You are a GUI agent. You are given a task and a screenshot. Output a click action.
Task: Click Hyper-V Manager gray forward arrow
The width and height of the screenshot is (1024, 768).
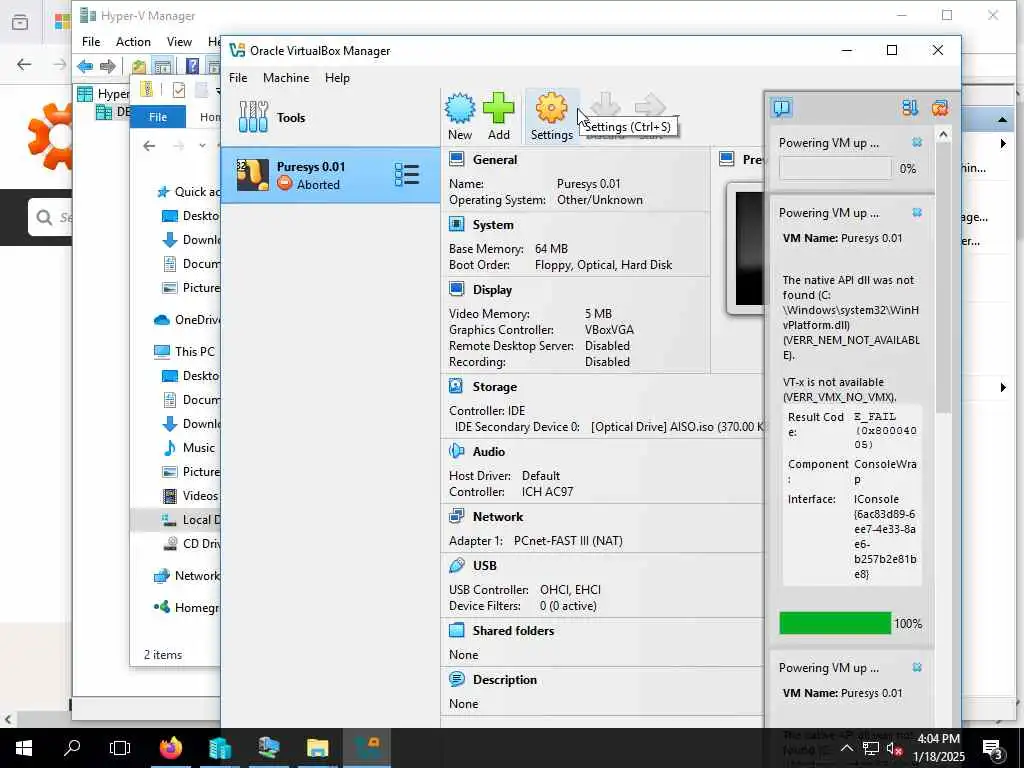tap(108, 65)
